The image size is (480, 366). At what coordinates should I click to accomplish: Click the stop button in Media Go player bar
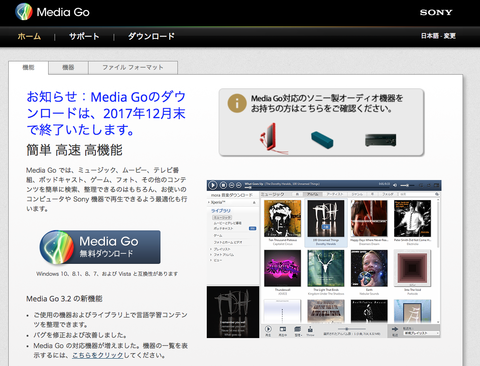pyautogui.click(x=224, y=185)
